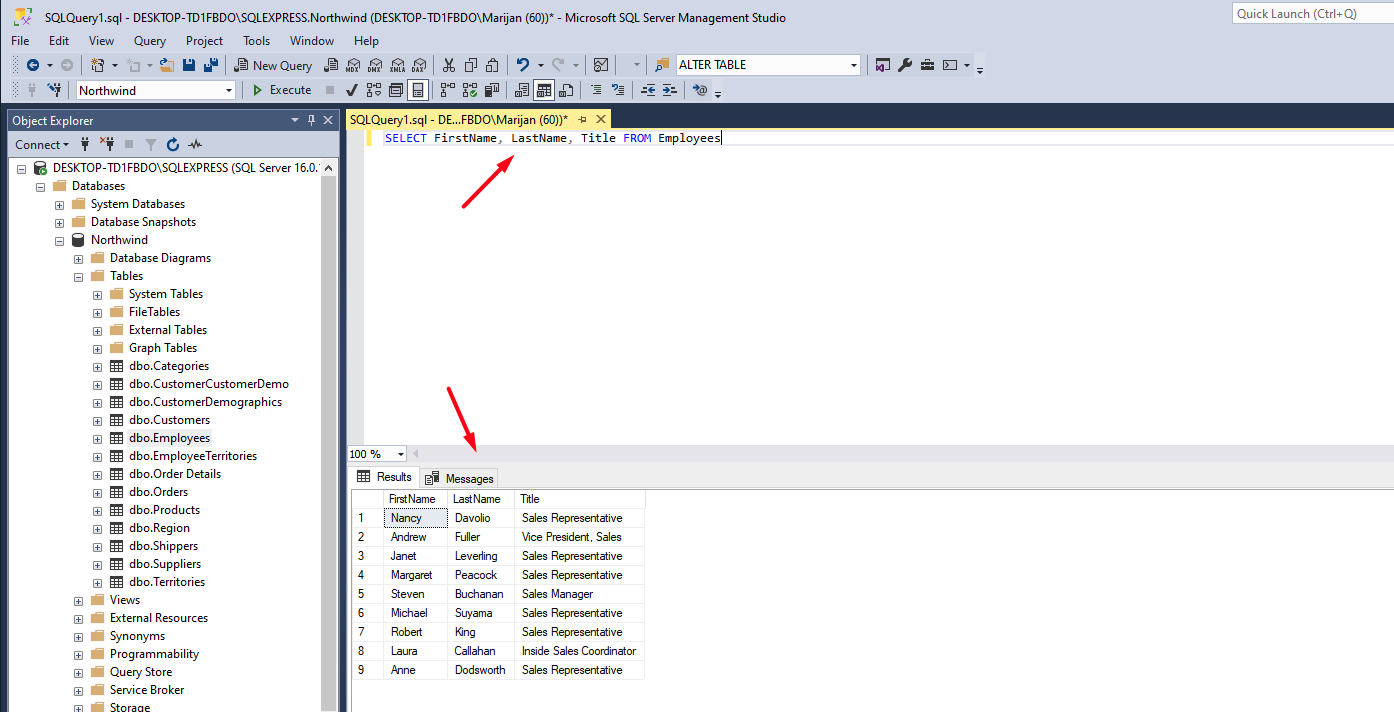Toggle Results to Grid mode
This screenshot has height=712, width=1394.
[543, 90]
